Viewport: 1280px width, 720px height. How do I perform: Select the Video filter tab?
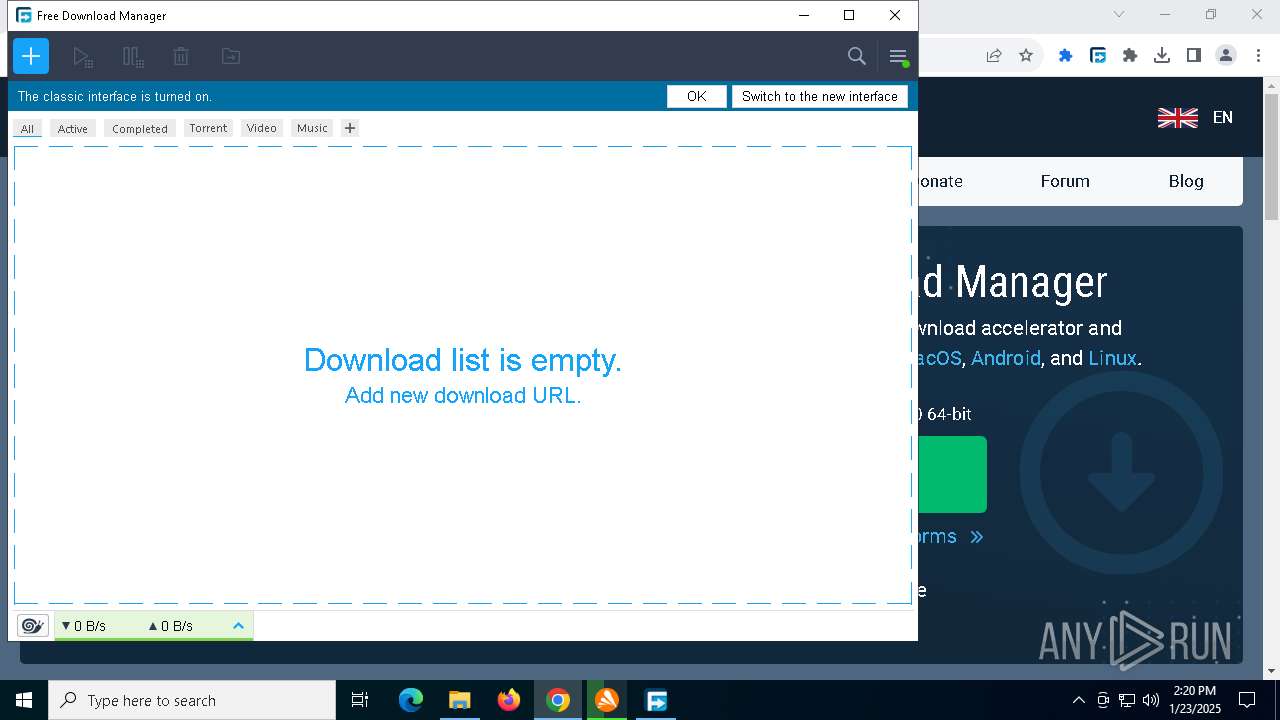(262, 128)
